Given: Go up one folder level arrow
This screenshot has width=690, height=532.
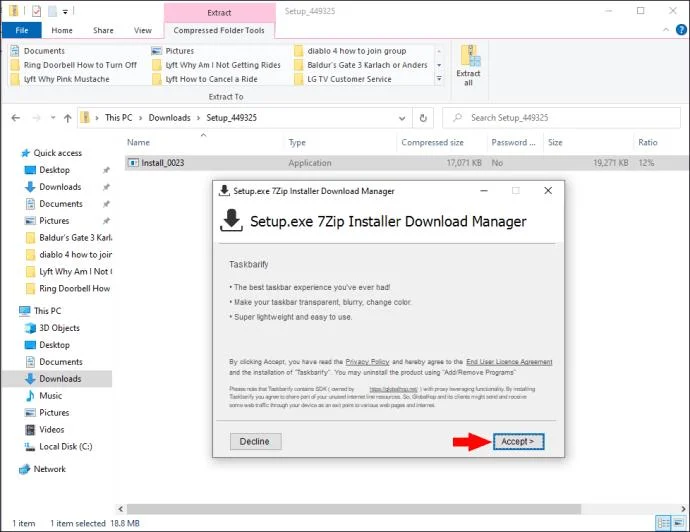Looking at the screenshot, I should pos(67,118).
